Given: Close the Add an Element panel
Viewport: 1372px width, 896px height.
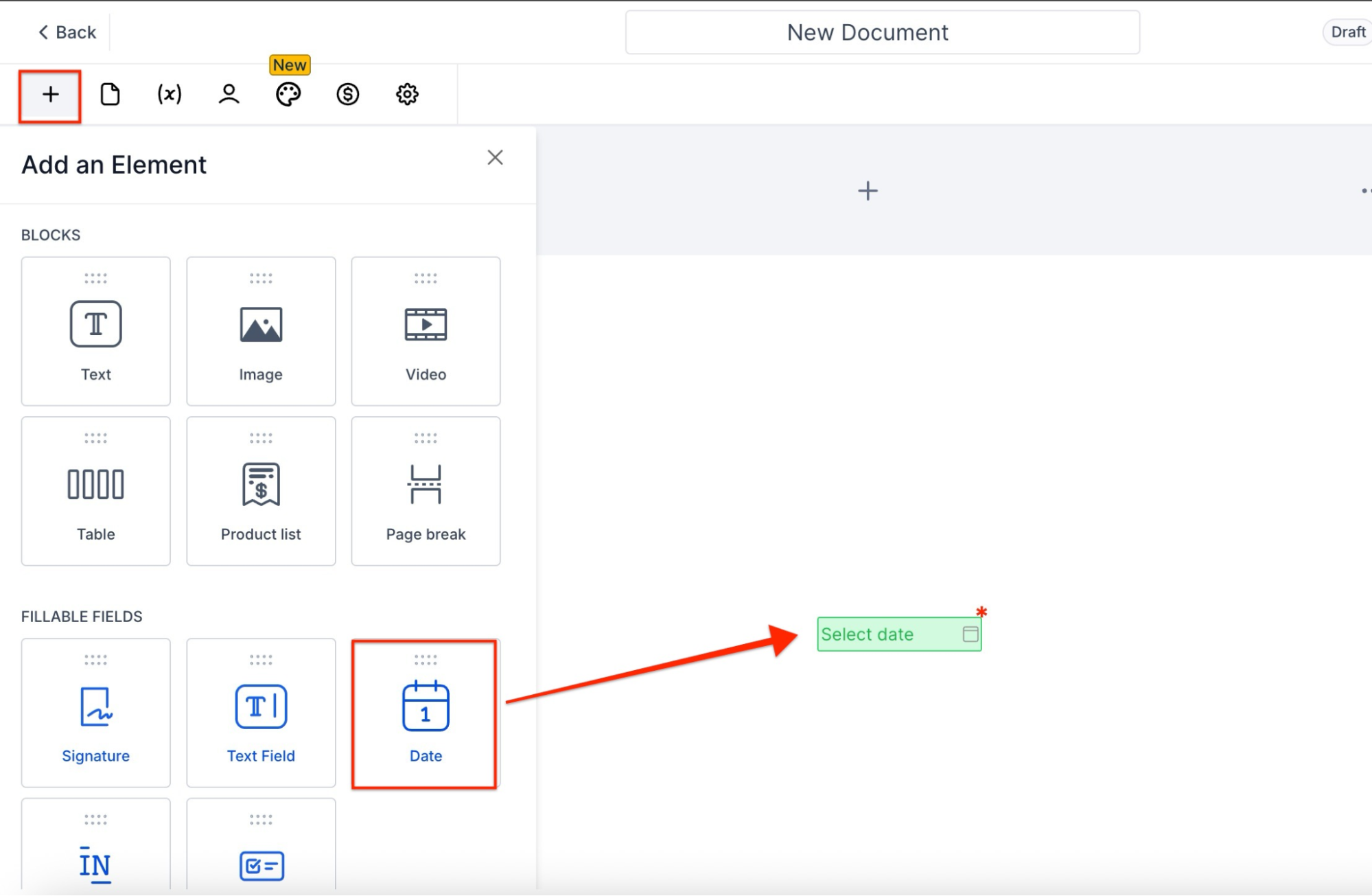Looking at the screenshot, I should click(x=495, y=158).
